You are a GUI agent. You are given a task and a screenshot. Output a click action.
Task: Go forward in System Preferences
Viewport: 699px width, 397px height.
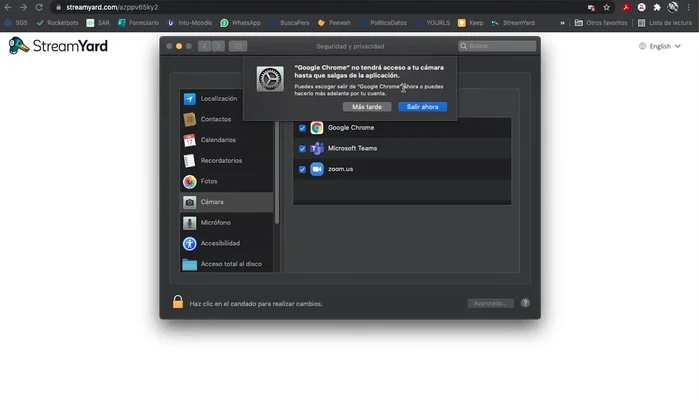pos(218,46)
